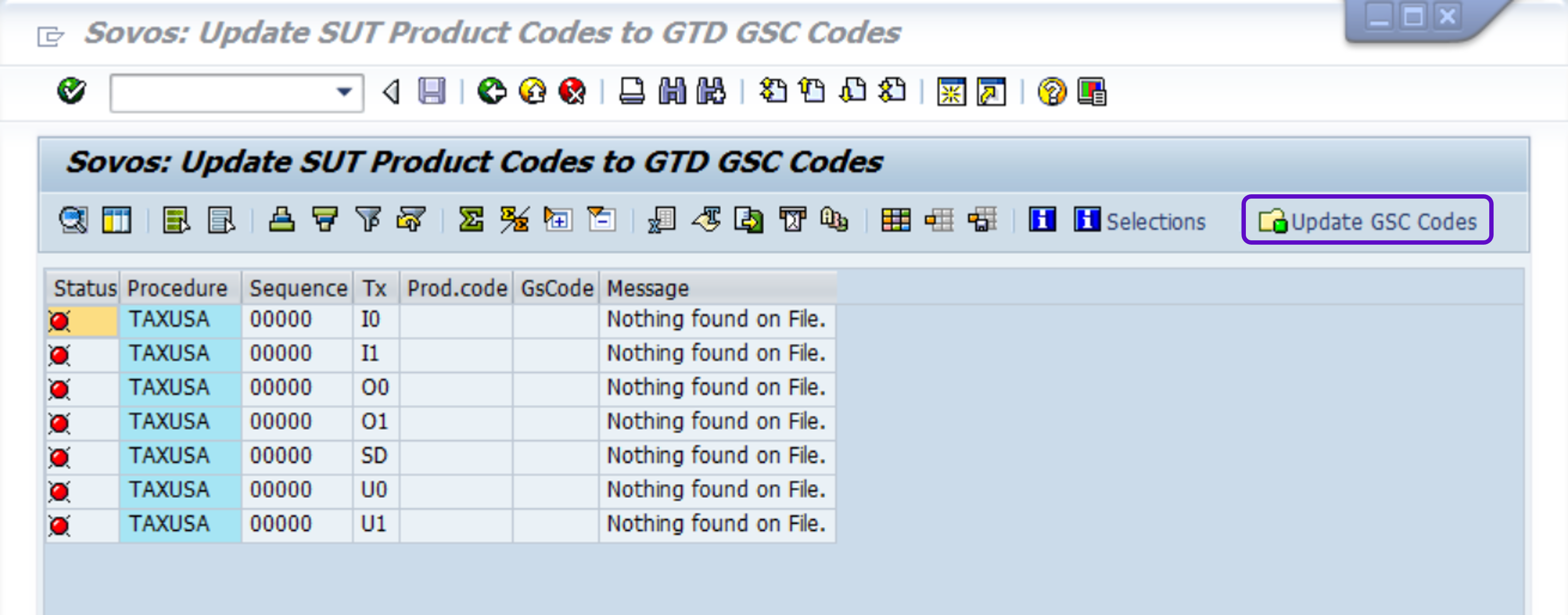Click the Message column header
1568x615 pixels.
point(648,288)
